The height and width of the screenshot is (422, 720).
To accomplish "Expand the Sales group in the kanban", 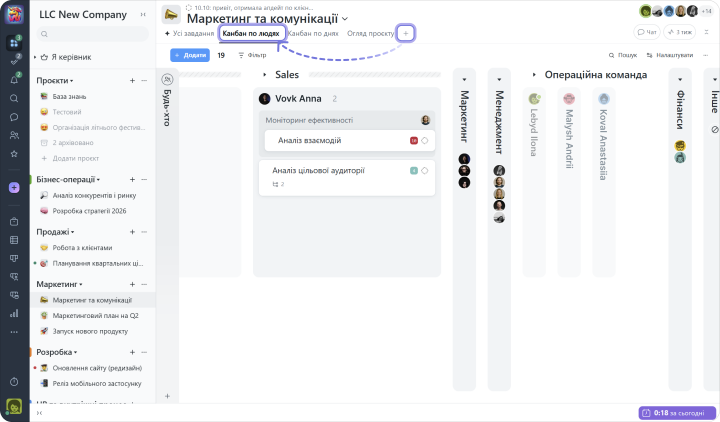I will (x=265, y=75).
